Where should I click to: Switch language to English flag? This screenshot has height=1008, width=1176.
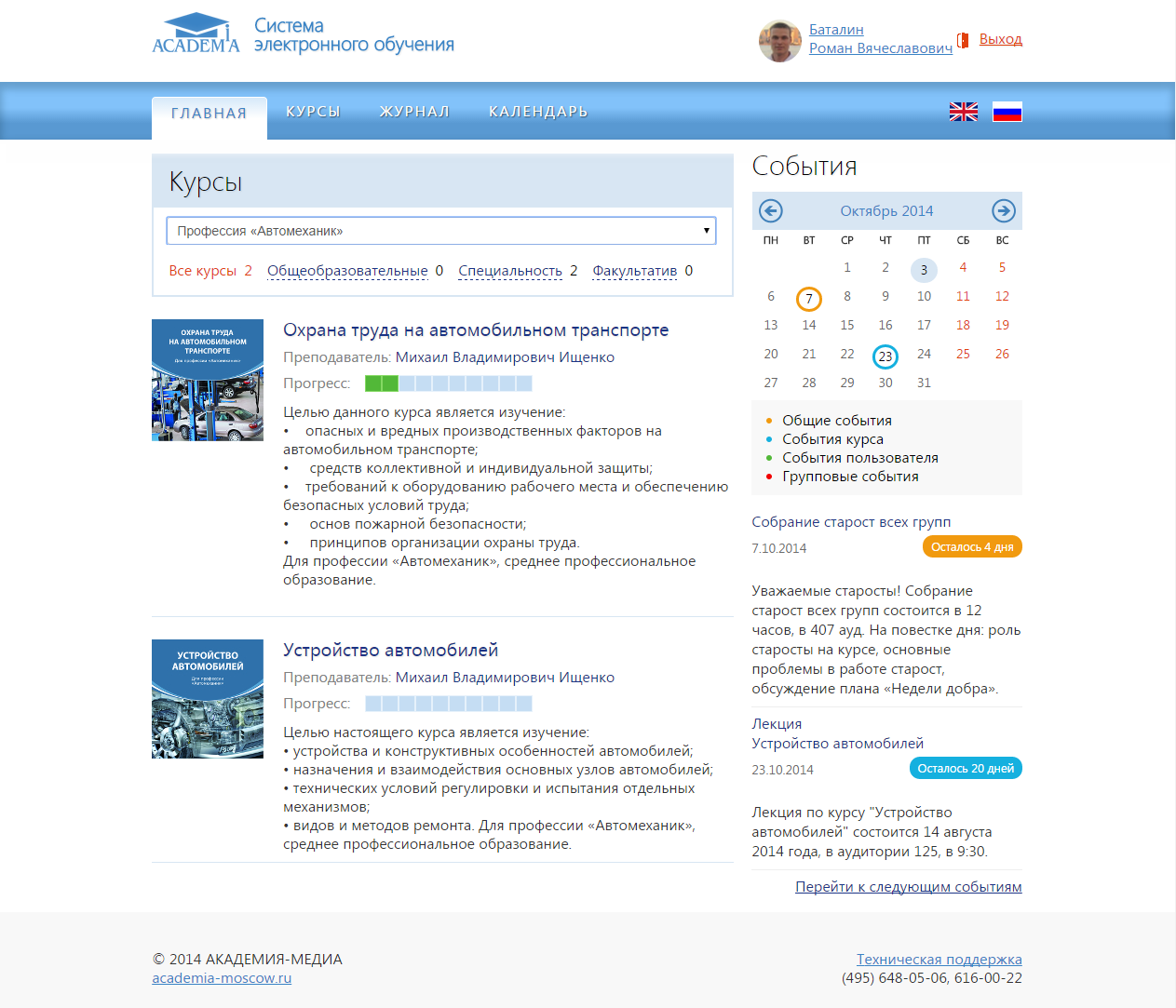click(963, 112)
